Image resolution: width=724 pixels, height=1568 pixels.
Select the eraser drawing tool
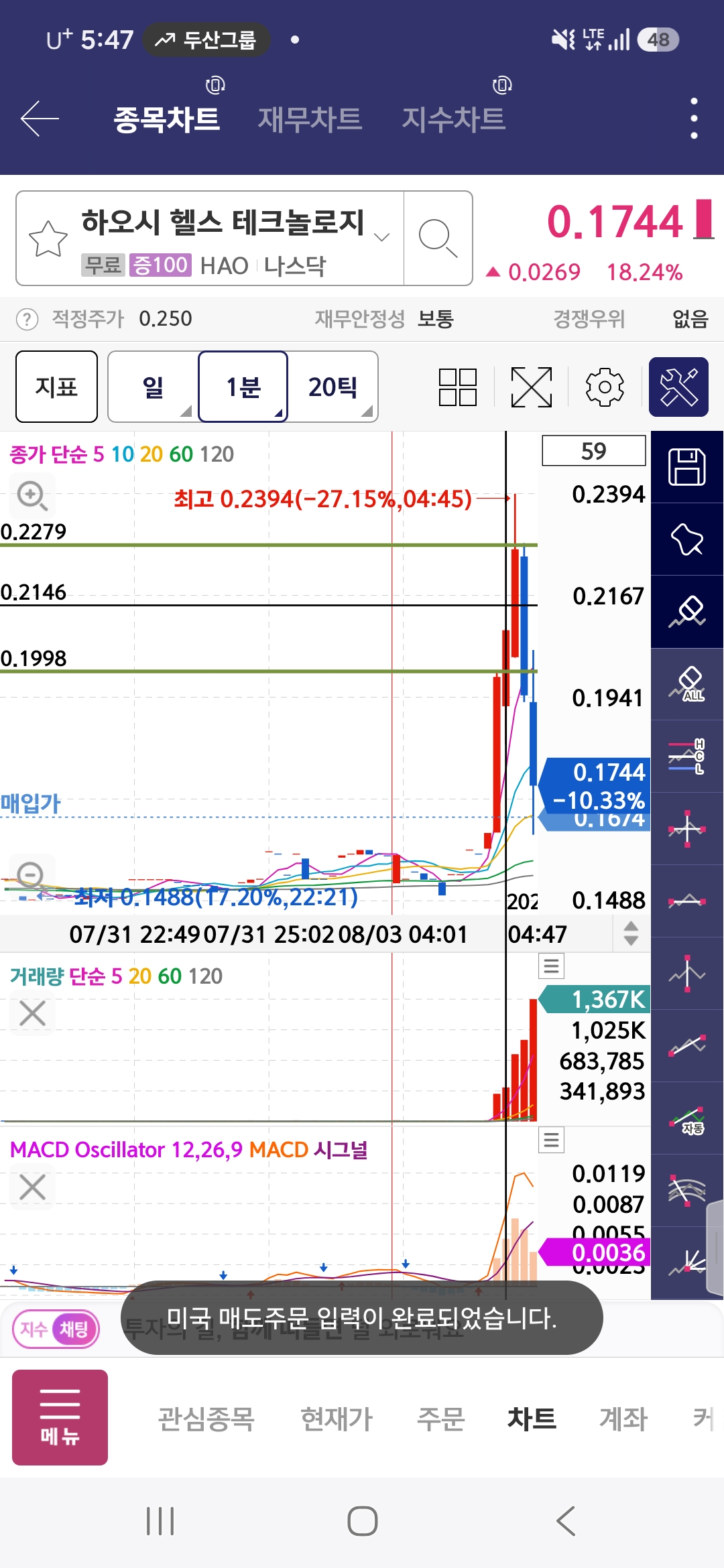(687, 612)
